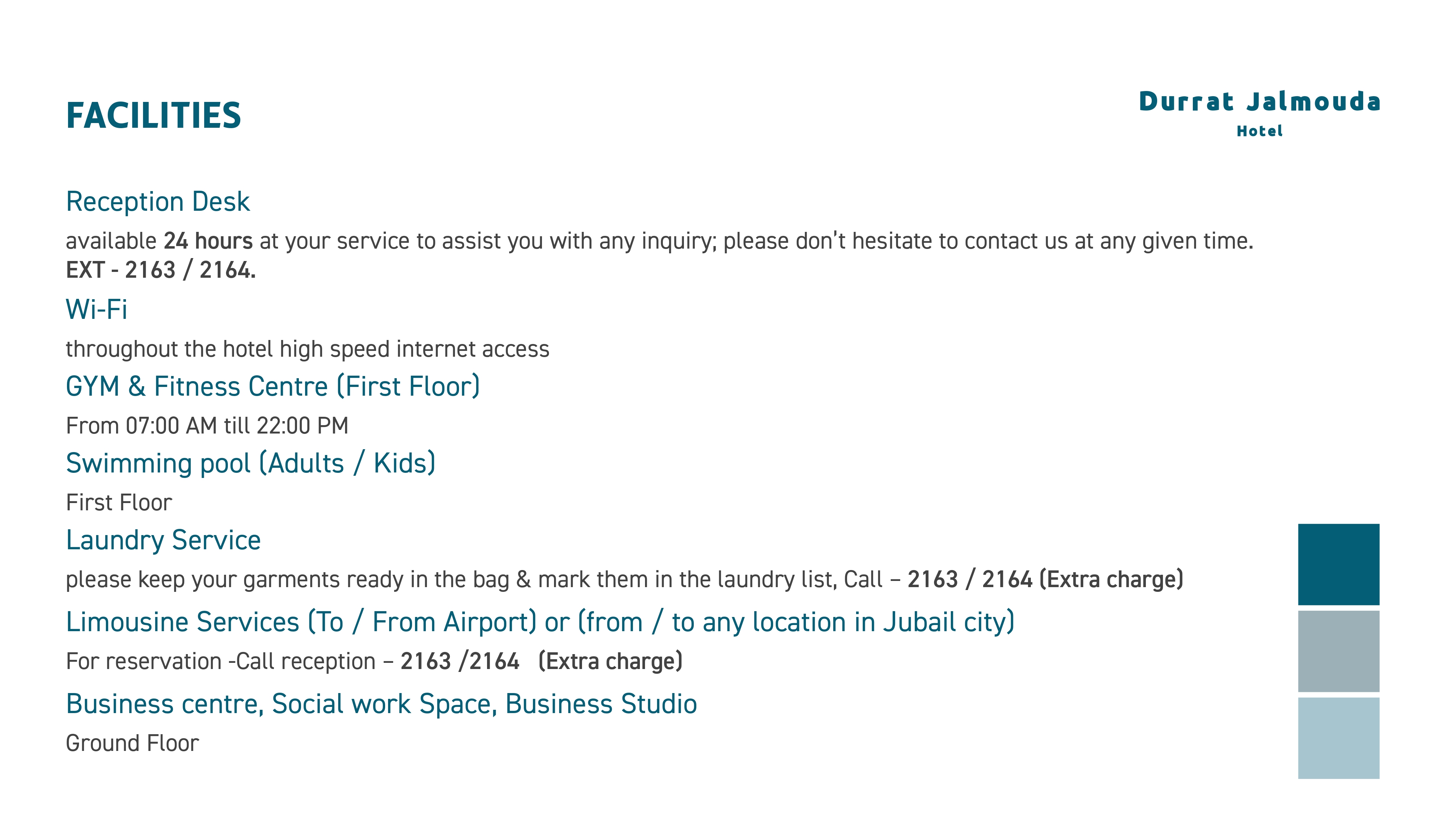1456x819 pixels.
Task: Click the Durrat Jalmouda logo text
Action: [1259, 102]
